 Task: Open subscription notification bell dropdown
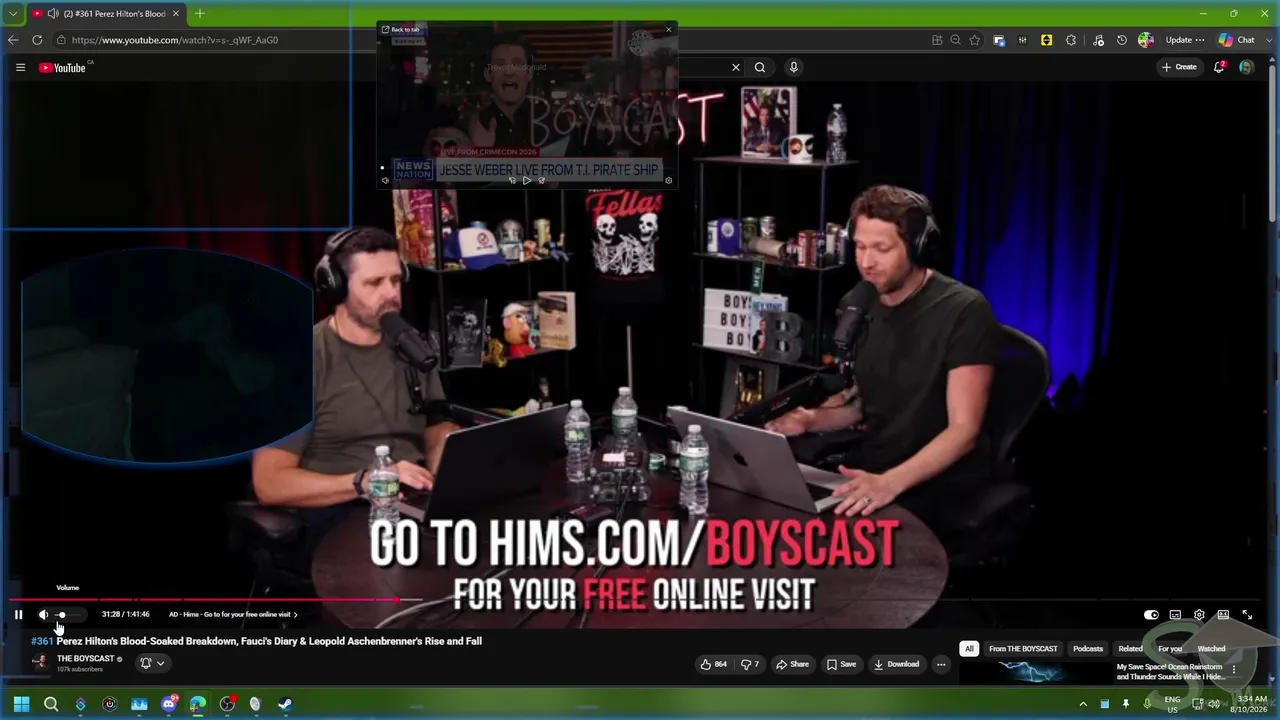click(152, 663)
